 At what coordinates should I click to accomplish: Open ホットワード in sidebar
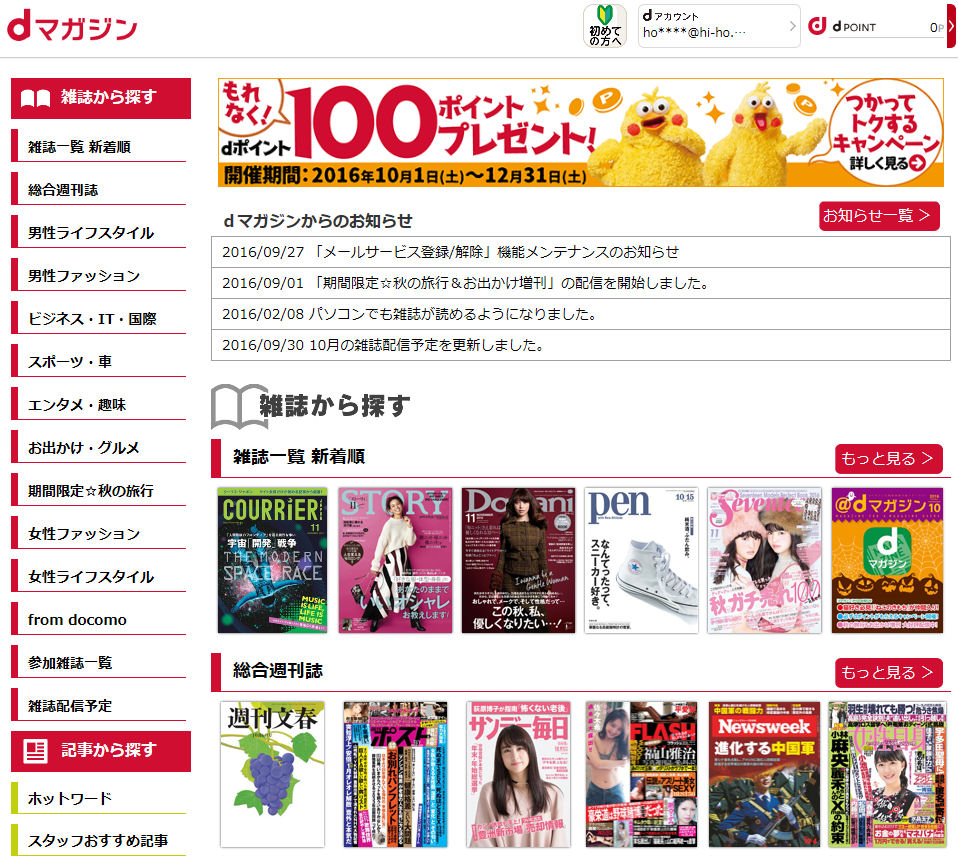[x=98, y=798]
